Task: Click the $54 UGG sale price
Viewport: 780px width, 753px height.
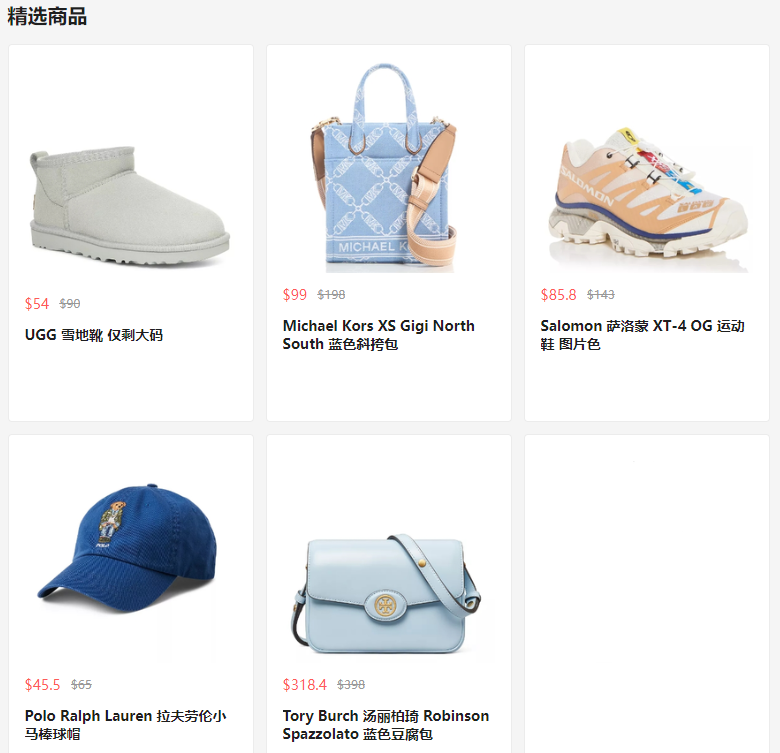Action: (x=37, y=303)
